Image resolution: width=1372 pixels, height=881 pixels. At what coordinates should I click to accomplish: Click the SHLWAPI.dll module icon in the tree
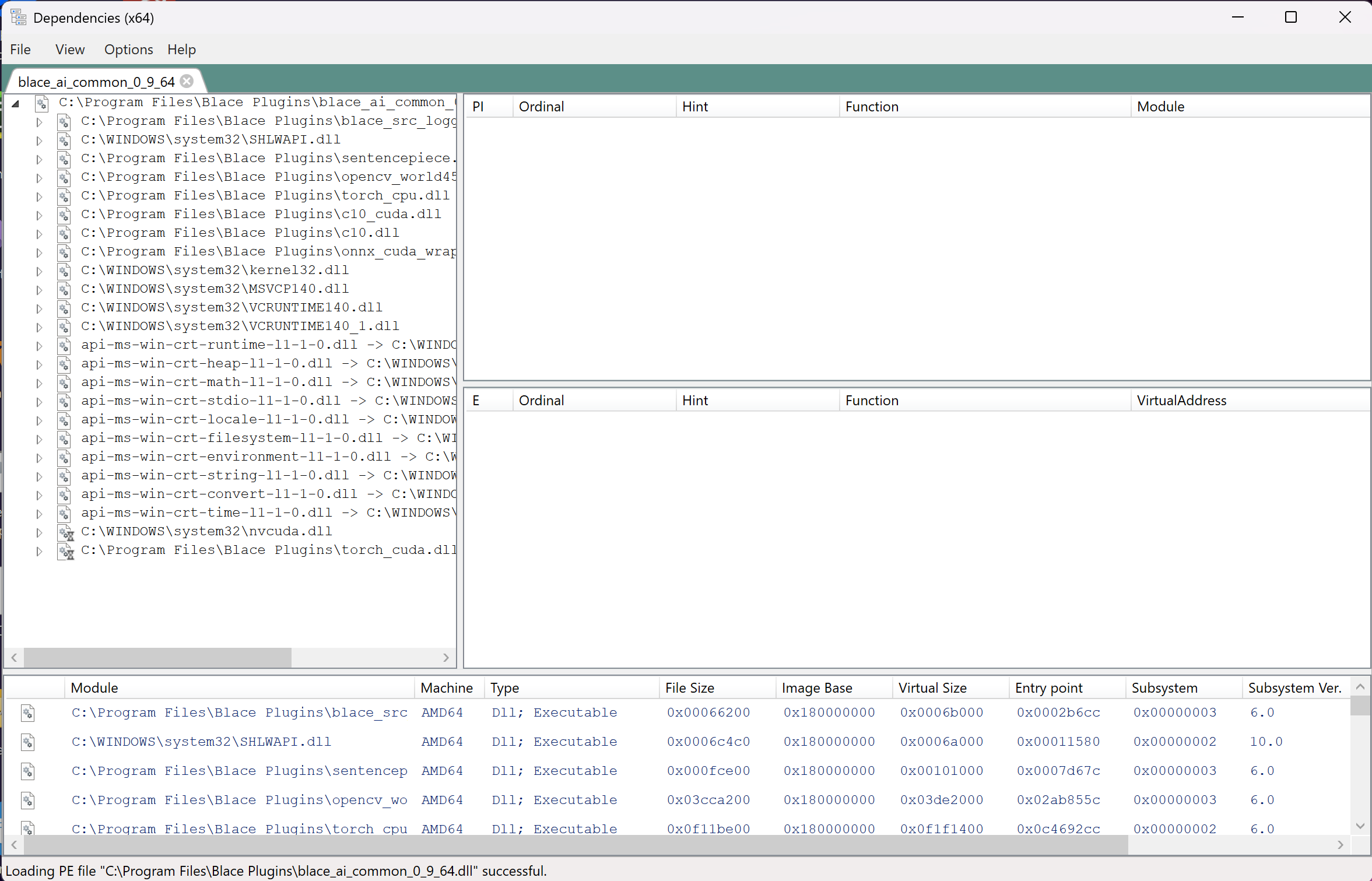tap(64, 141)
